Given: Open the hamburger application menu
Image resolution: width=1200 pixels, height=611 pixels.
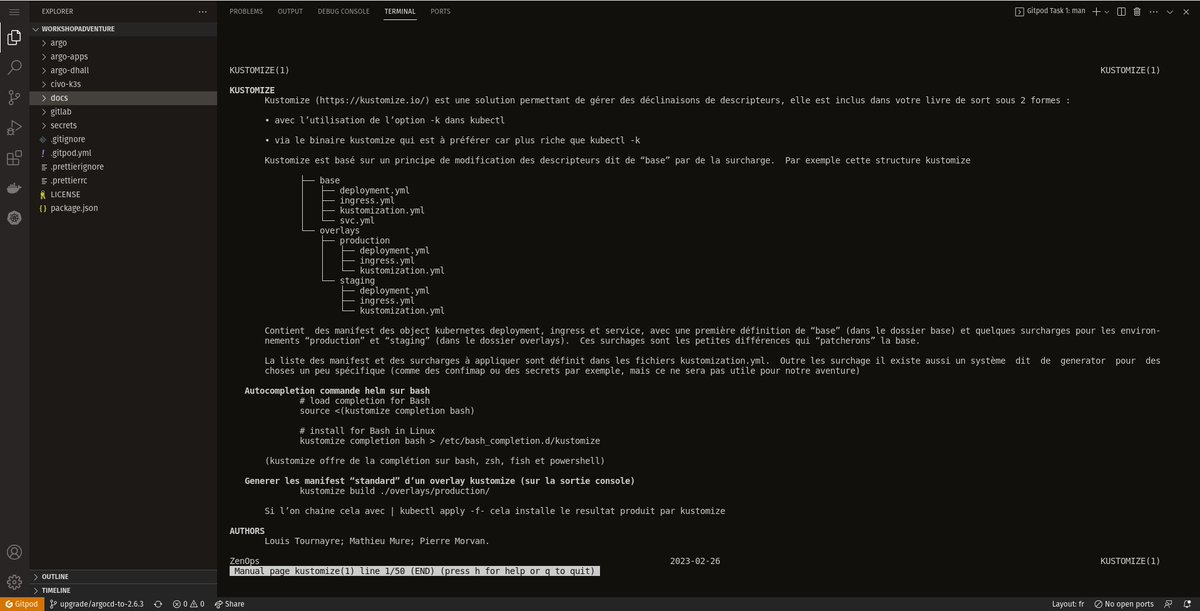Looking at the screenshot, I should click(x=14, y=11).
